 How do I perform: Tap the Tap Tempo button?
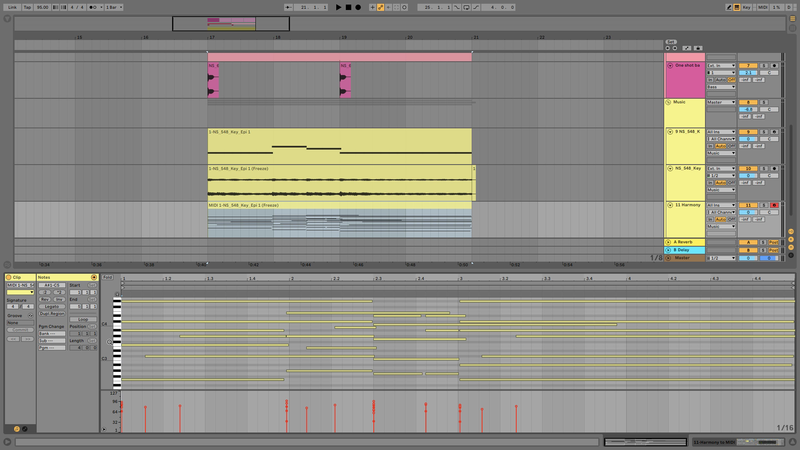pos(28,7)
